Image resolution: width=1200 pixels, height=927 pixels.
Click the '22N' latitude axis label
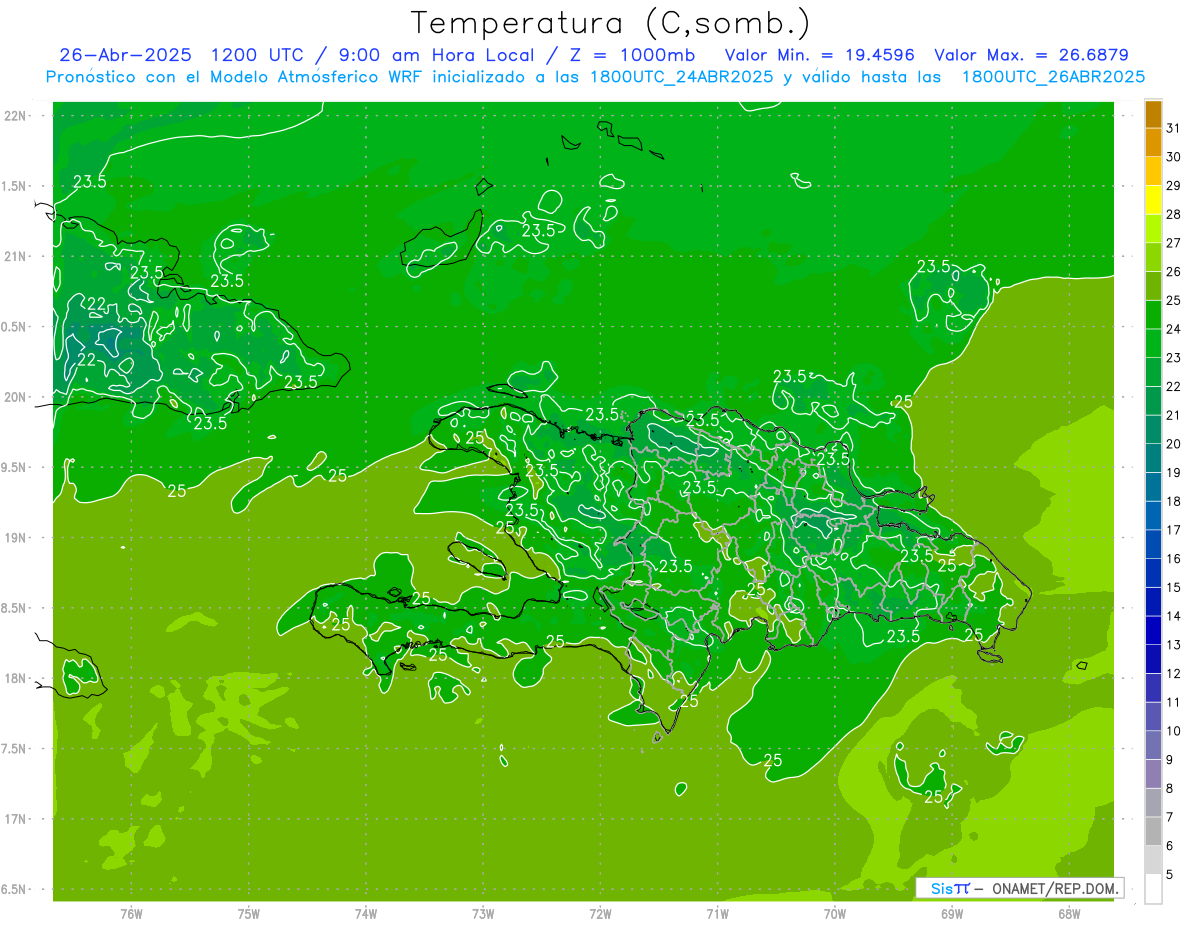[15, 116]
